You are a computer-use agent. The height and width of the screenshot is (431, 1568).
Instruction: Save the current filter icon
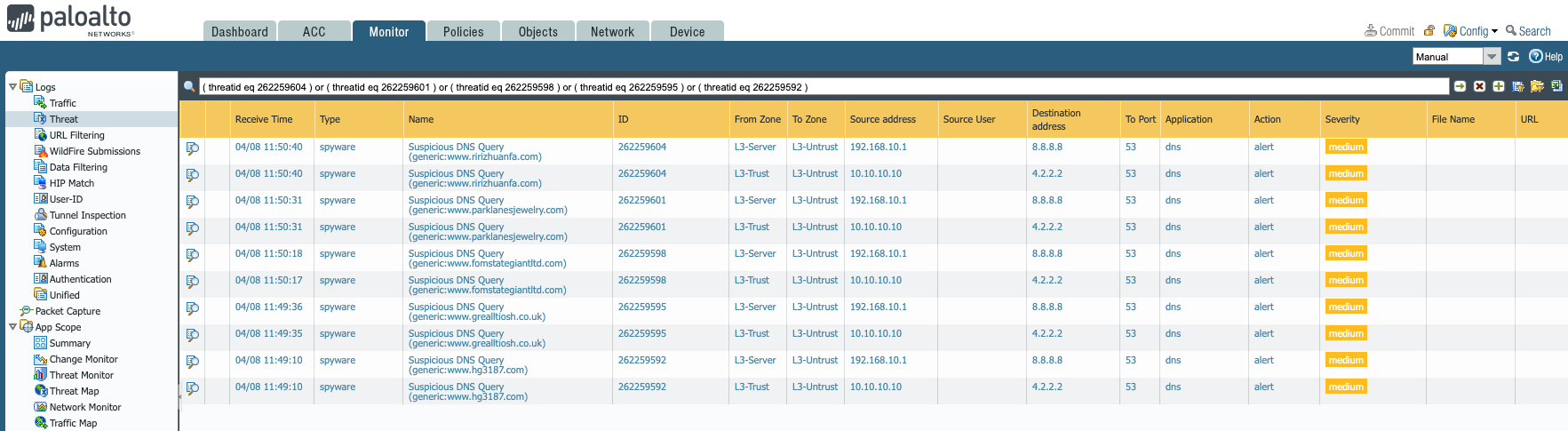pos(1518,86)
